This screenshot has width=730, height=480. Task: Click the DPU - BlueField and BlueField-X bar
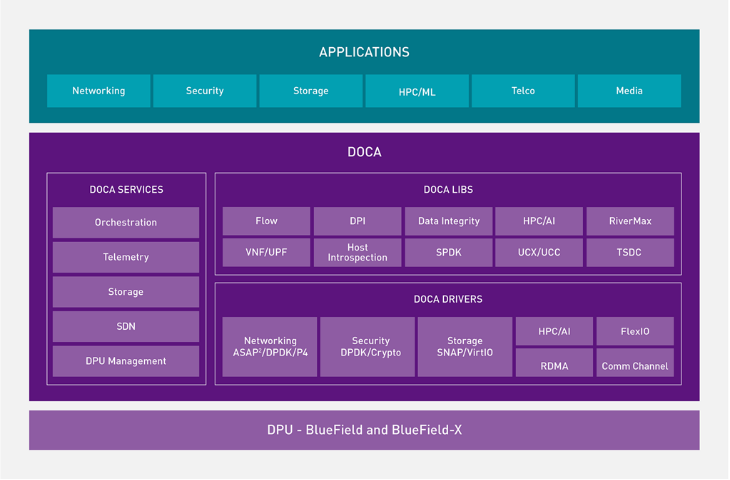tap(364, 430)
